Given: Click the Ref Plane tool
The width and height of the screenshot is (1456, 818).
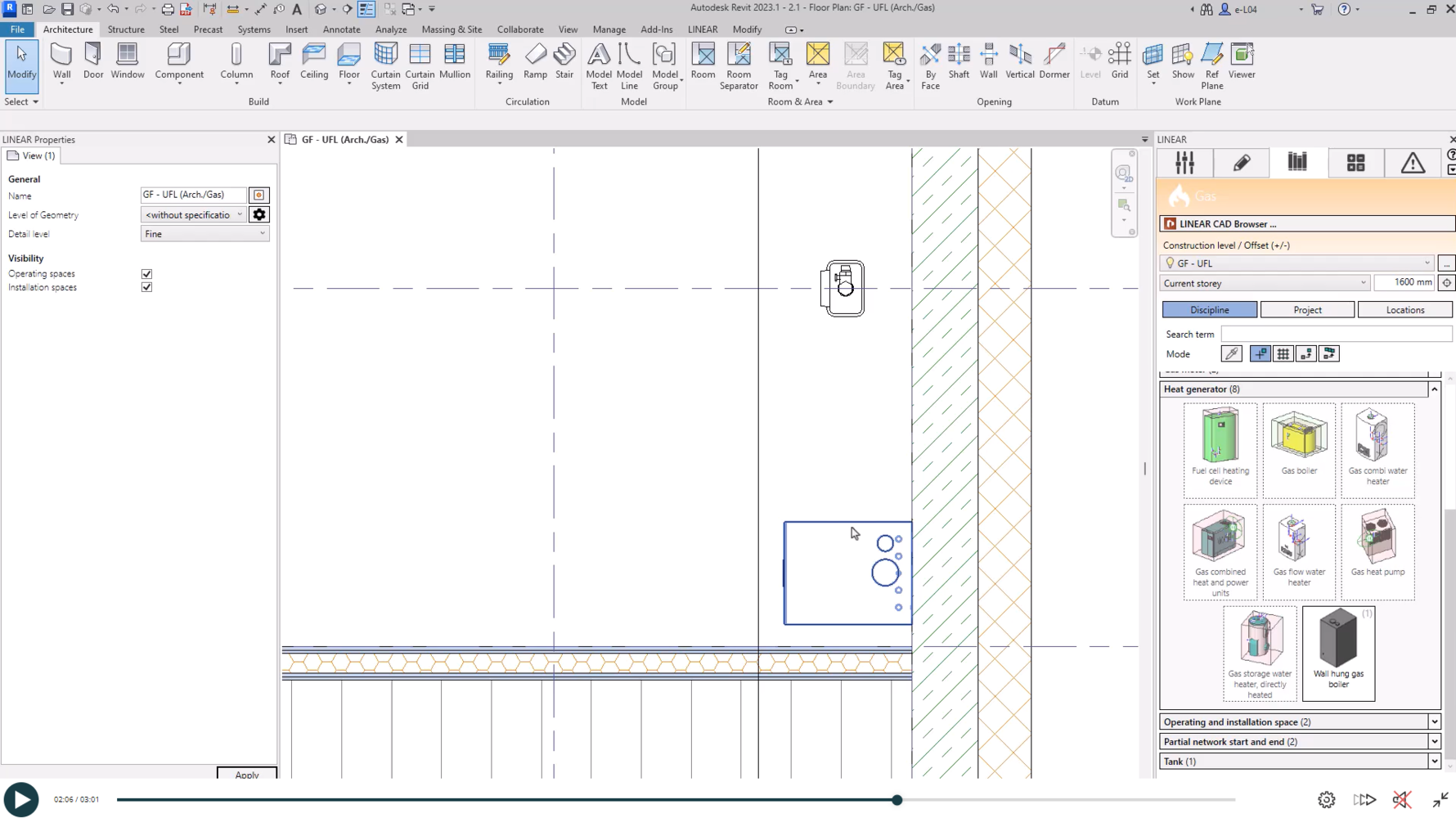Looking at the screenshot, I should click(x=1211, y=65).
